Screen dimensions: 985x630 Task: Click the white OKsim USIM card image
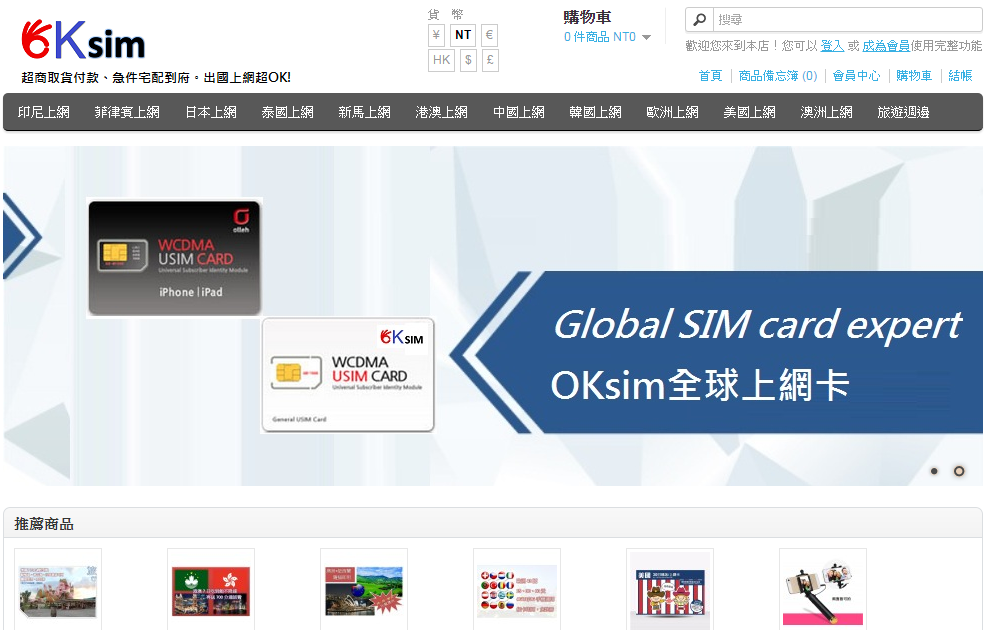(347, 375)
